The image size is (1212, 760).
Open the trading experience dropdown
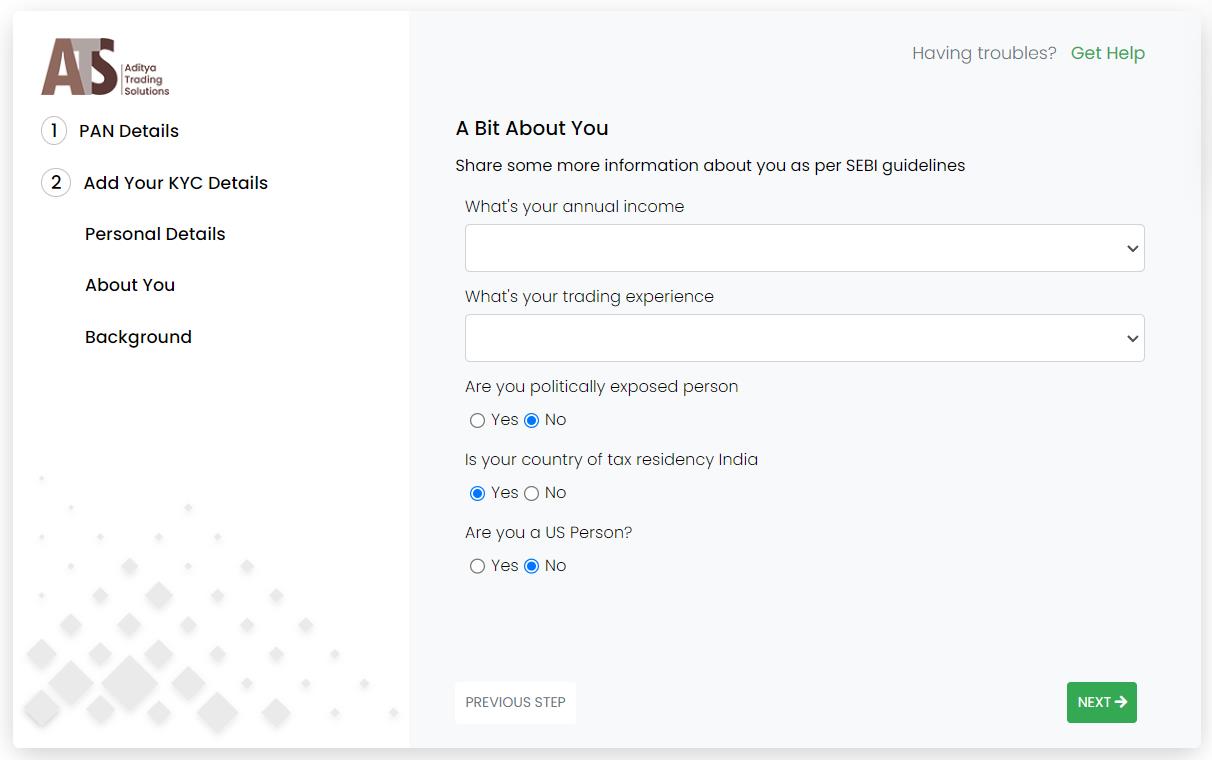[x=805, y=338]
